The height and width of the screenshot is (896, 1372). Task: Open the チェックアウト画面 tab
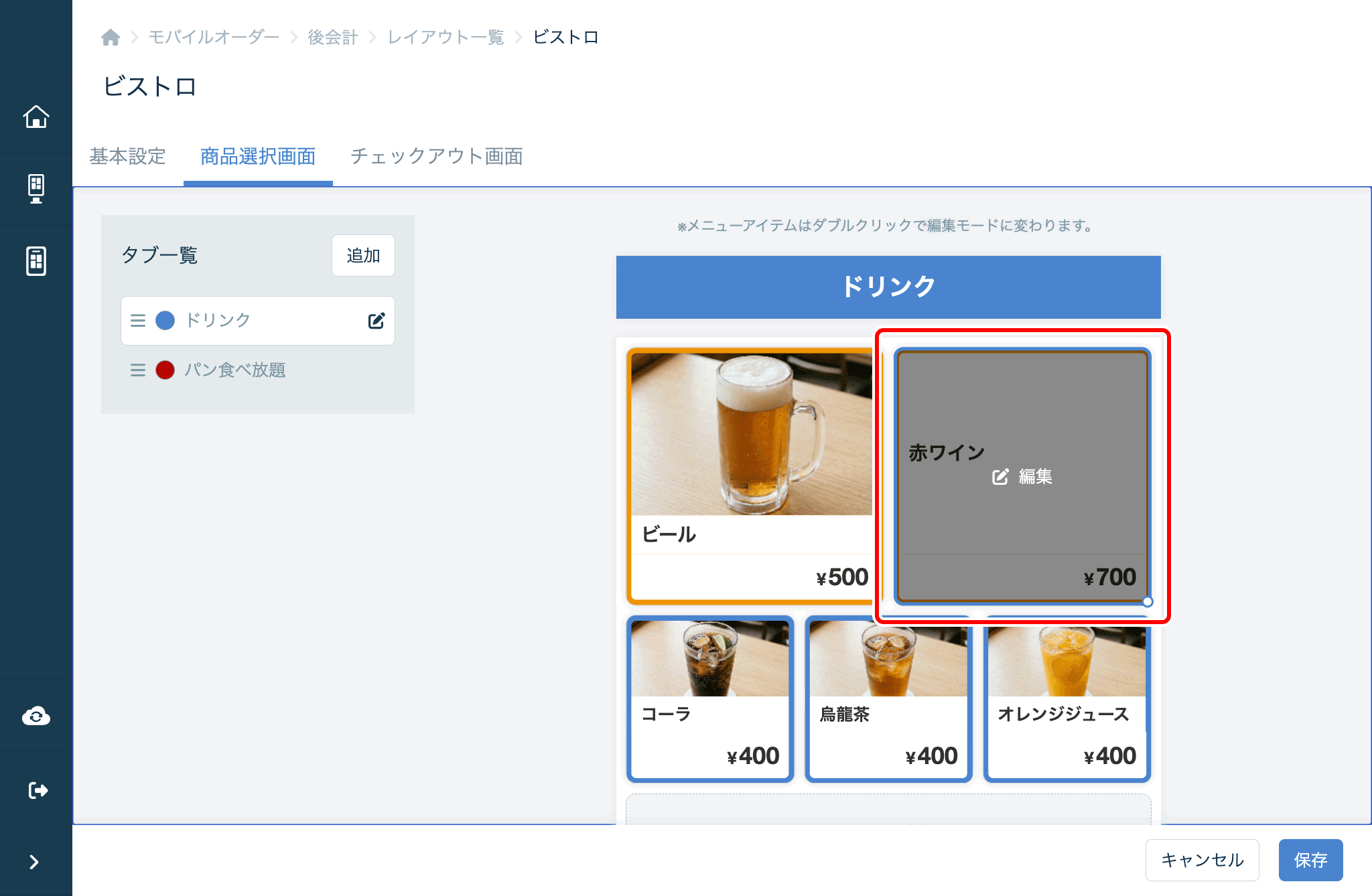click(x=437, y=156)
